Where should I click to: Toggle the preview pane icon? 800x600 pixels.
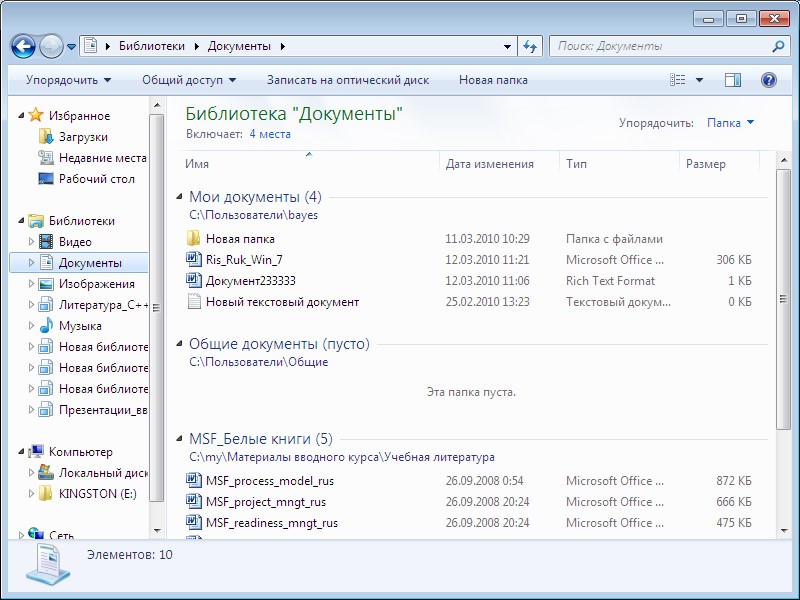click(x=733, y=80)
